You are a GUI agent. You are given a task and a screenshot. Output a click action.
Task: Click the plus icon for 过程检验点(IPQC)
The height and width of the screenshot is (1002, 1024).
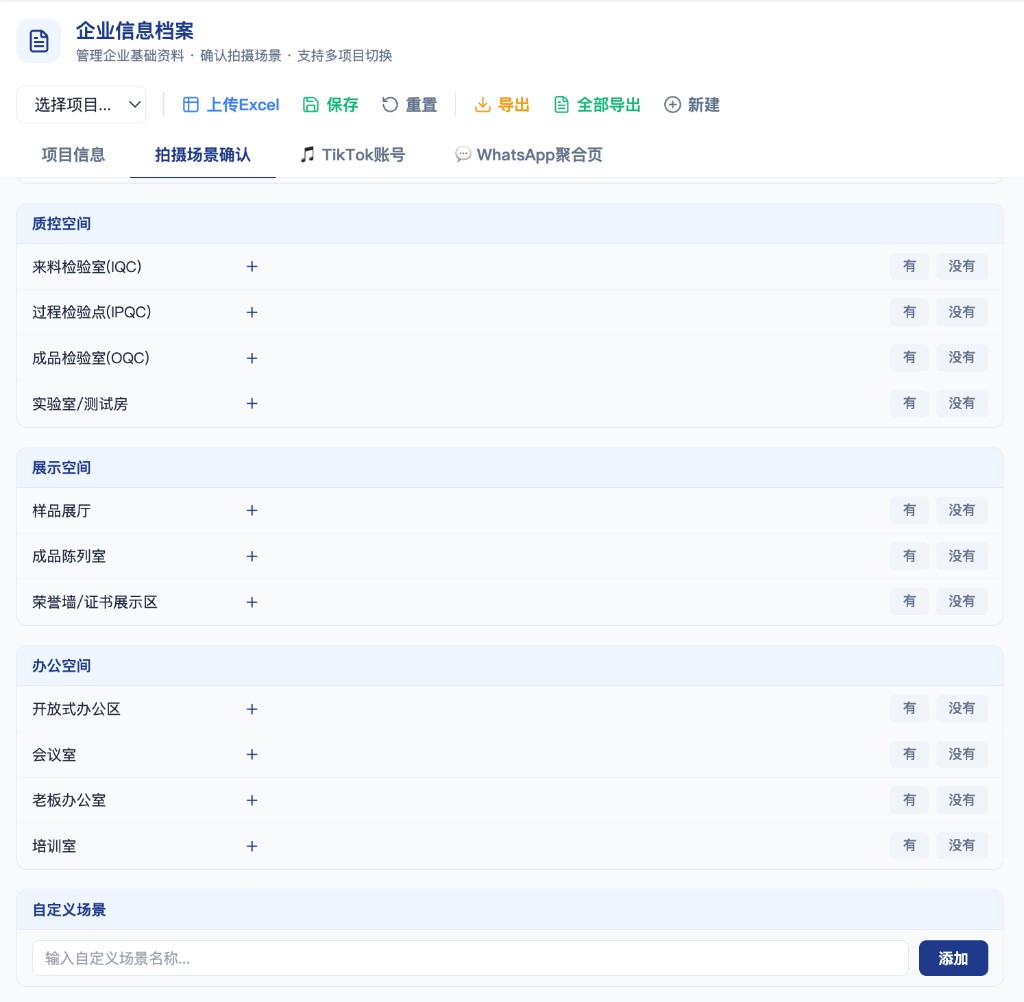(x=252, y=312)
